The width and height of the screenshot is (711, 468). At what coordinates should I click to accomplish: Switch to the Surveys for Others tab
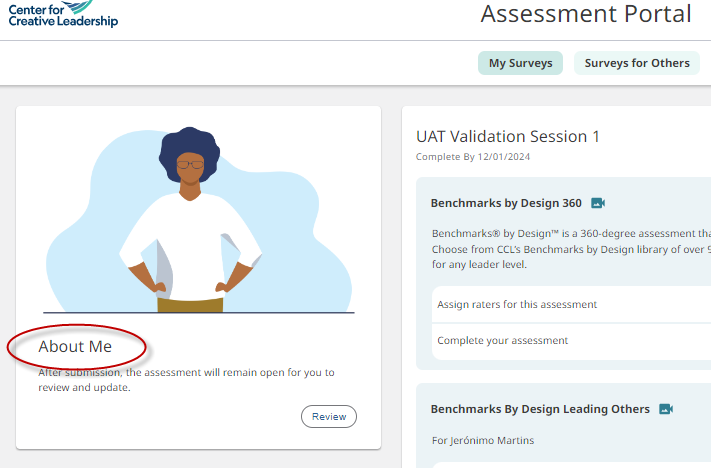(637, 63)
